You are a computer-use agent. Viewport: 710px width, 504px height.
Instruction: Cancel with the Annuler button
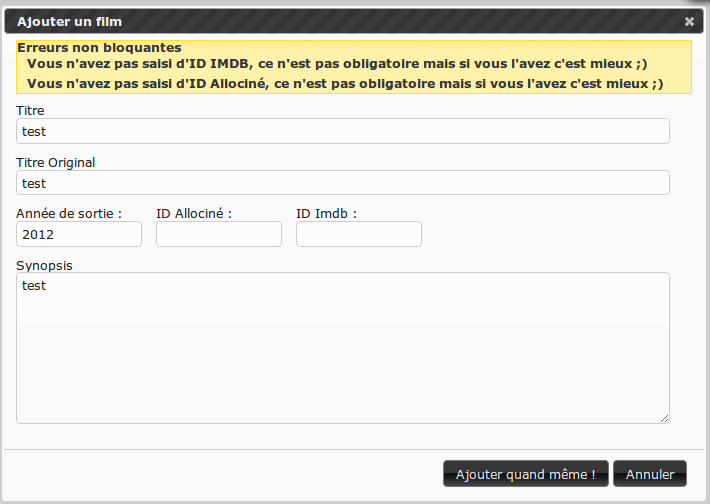click(x=650, y=474)
